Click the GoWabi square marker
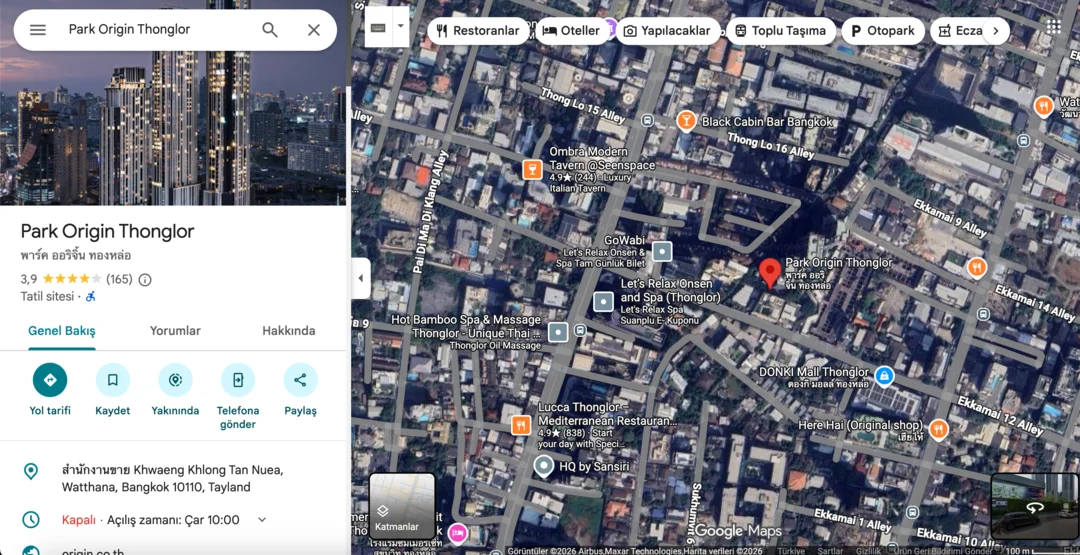 (x=662, y=251)
